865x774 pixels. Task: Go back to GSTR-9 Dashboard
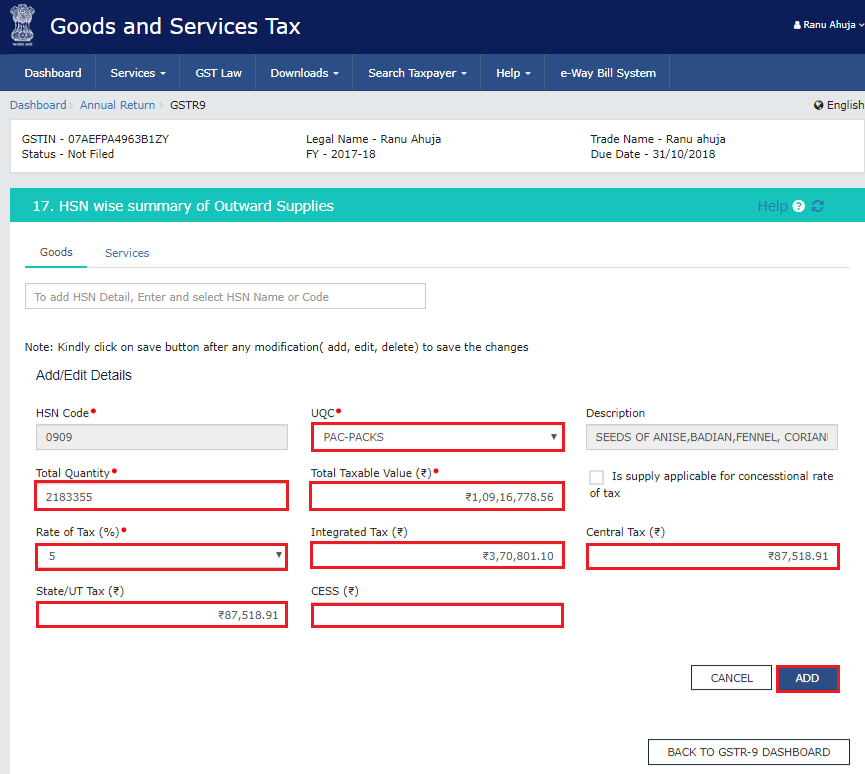click(748, 751)
